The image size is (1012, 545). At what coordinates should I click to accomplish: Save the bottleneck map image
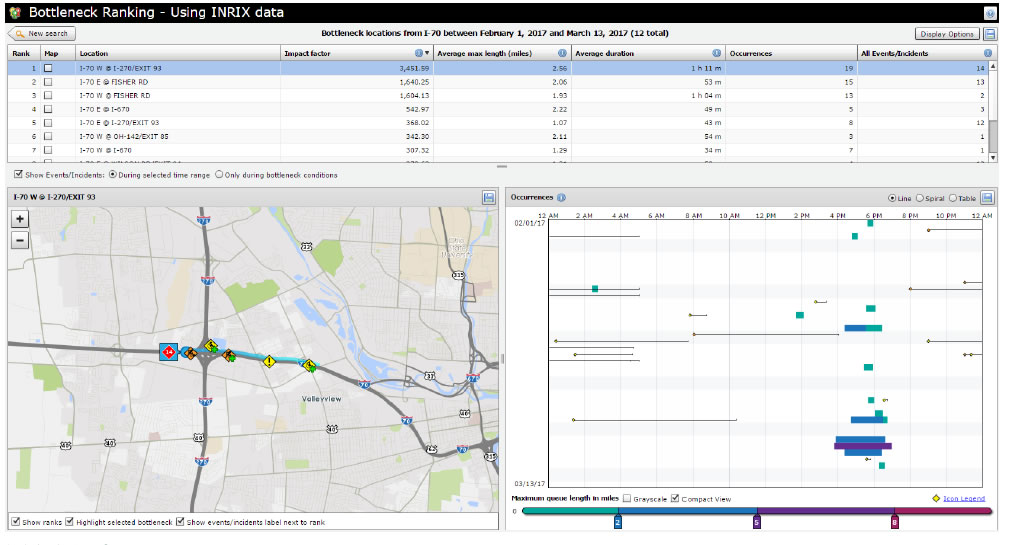coord(488,198)
